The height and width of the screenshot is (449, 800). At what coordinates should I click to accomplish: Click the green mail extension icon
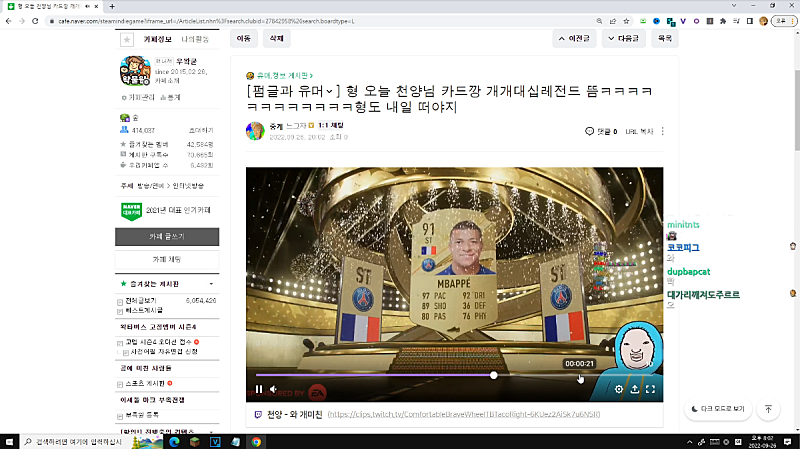point(643,21)
